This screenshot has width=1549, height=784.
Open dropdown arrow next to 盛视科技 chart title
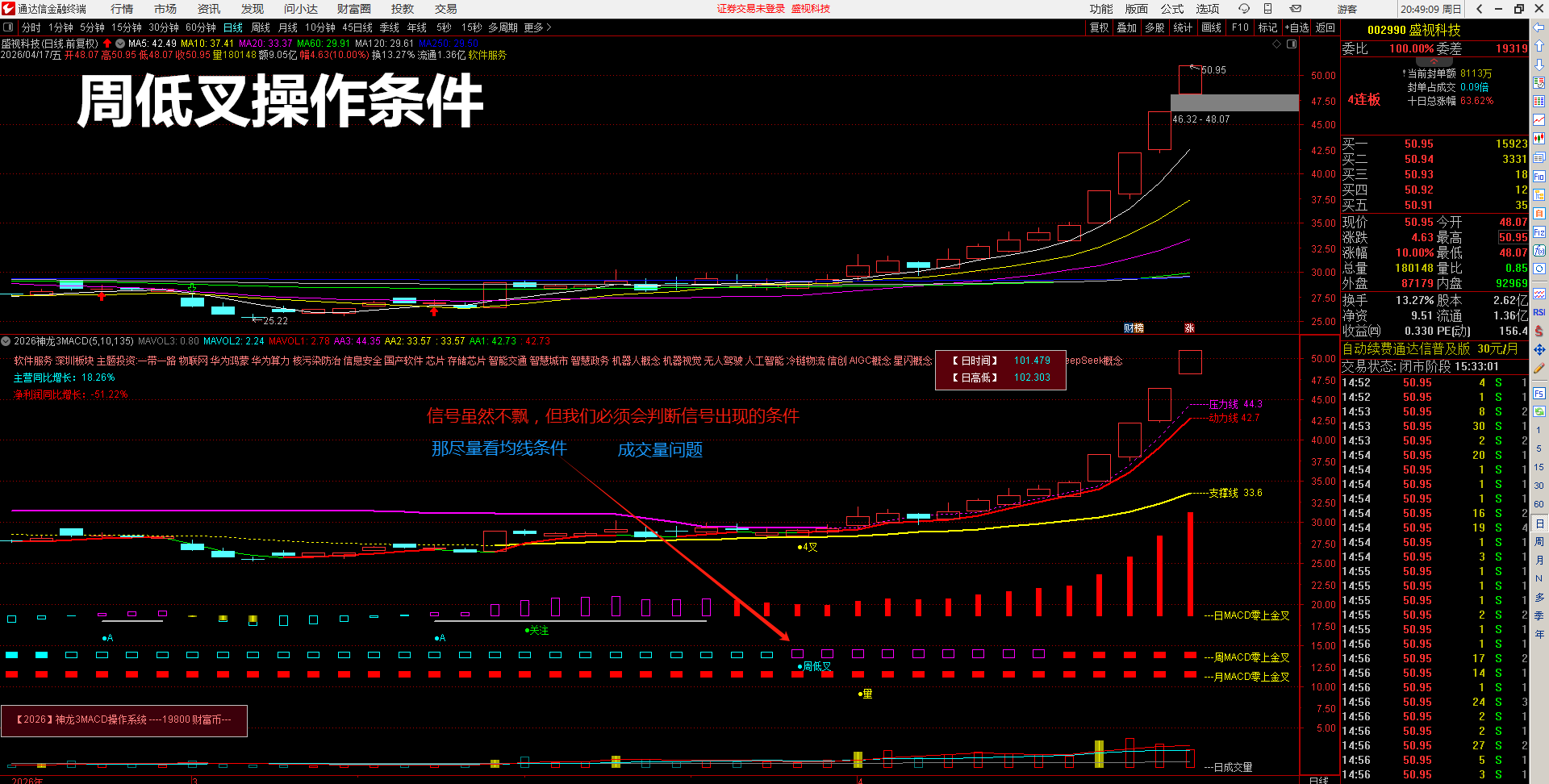point(120,44)
